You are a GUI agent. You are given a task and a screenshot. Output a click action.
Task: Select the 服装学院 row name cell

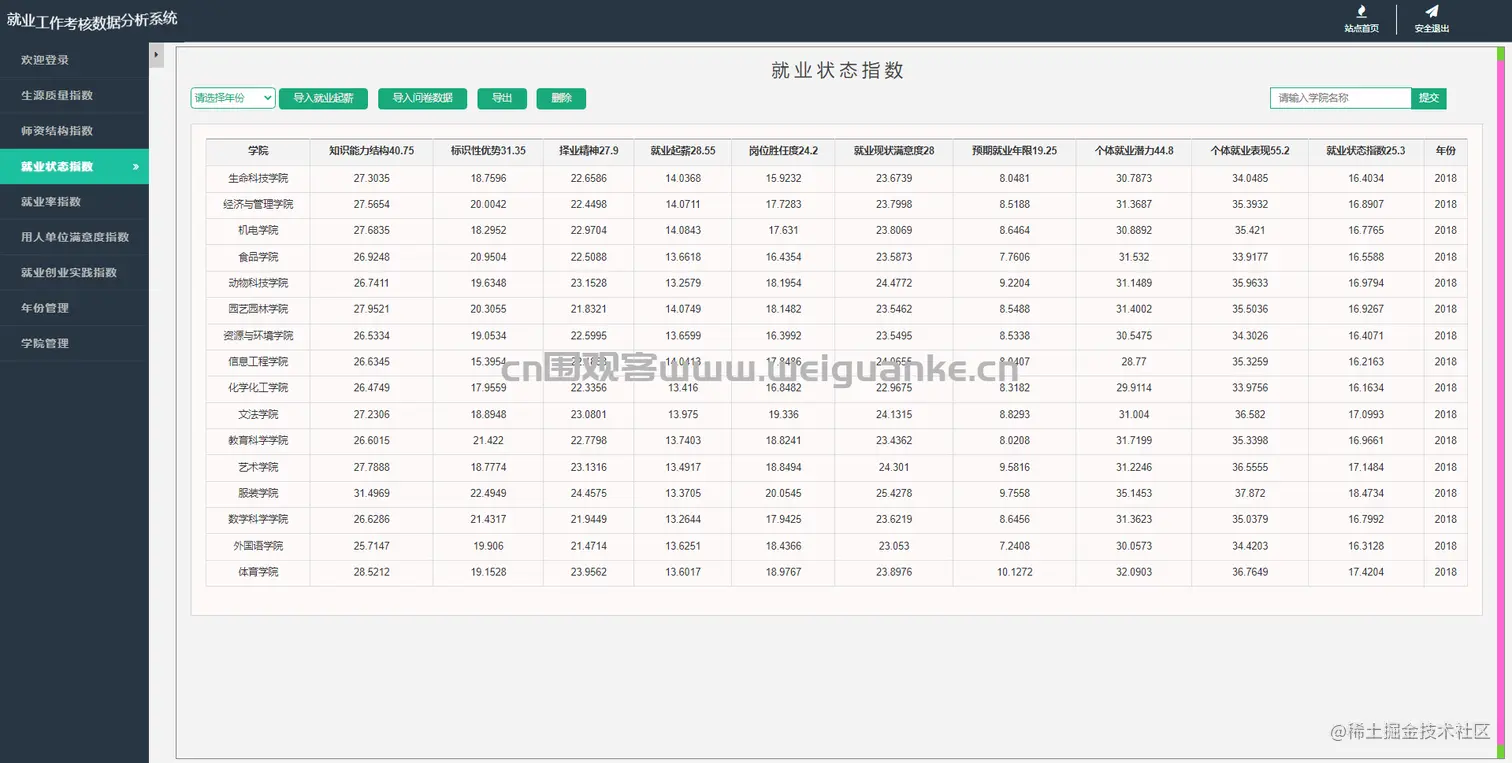(x=258, y=493)
